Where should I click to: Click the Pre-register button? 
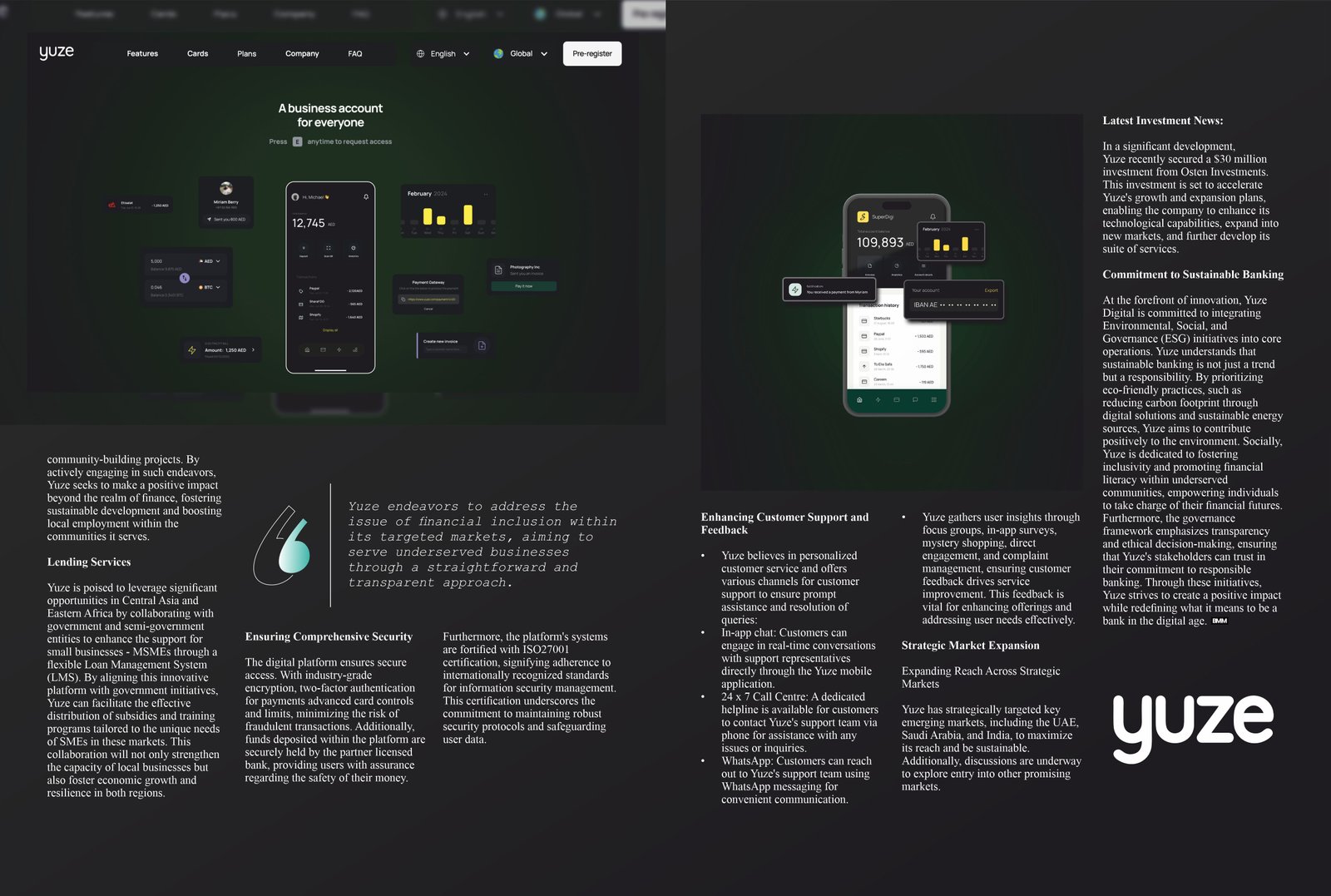point(592,53)
